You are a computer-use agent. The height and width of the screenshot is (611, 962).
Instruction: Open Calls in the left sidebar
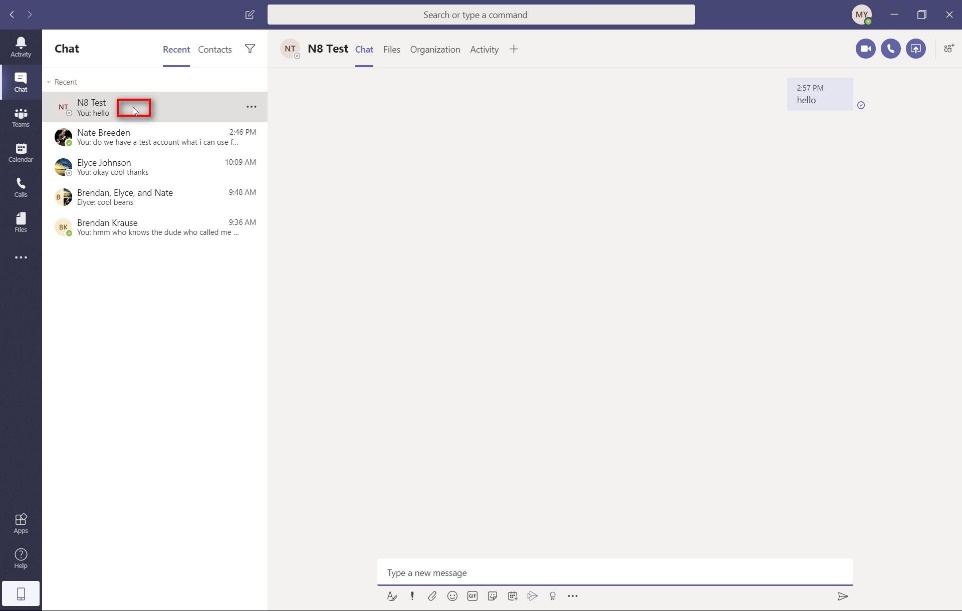pyautogui.click(x=21, y=187)
